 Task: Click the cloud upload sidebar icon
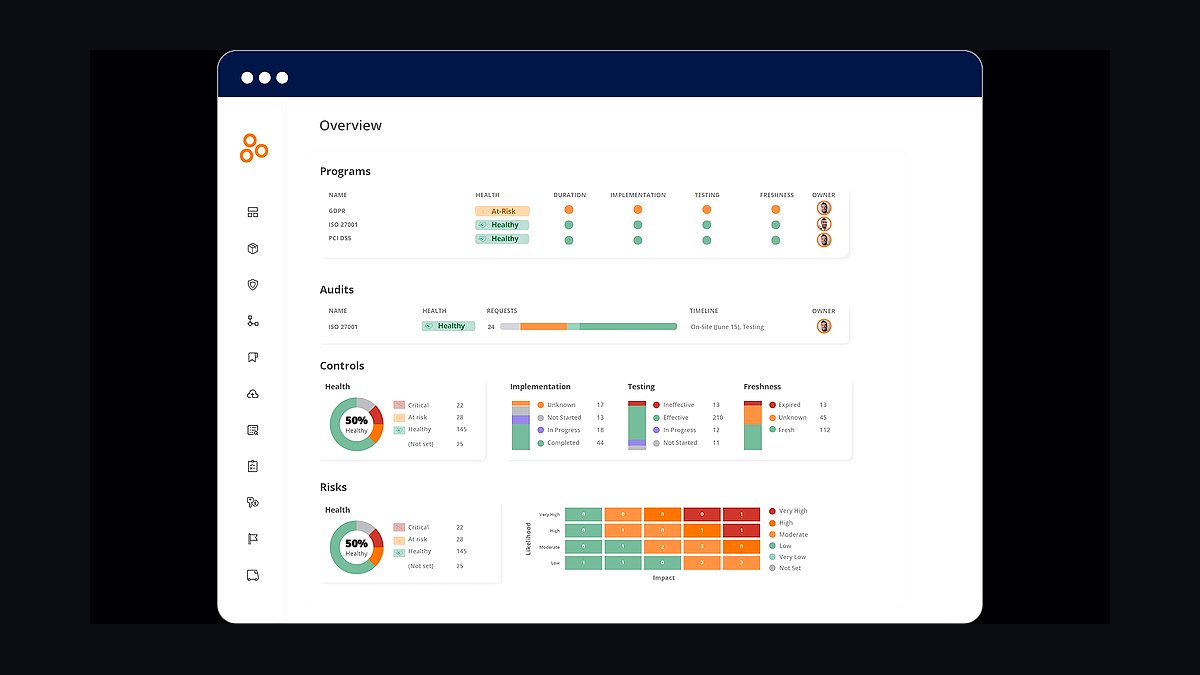click(253, 394)
